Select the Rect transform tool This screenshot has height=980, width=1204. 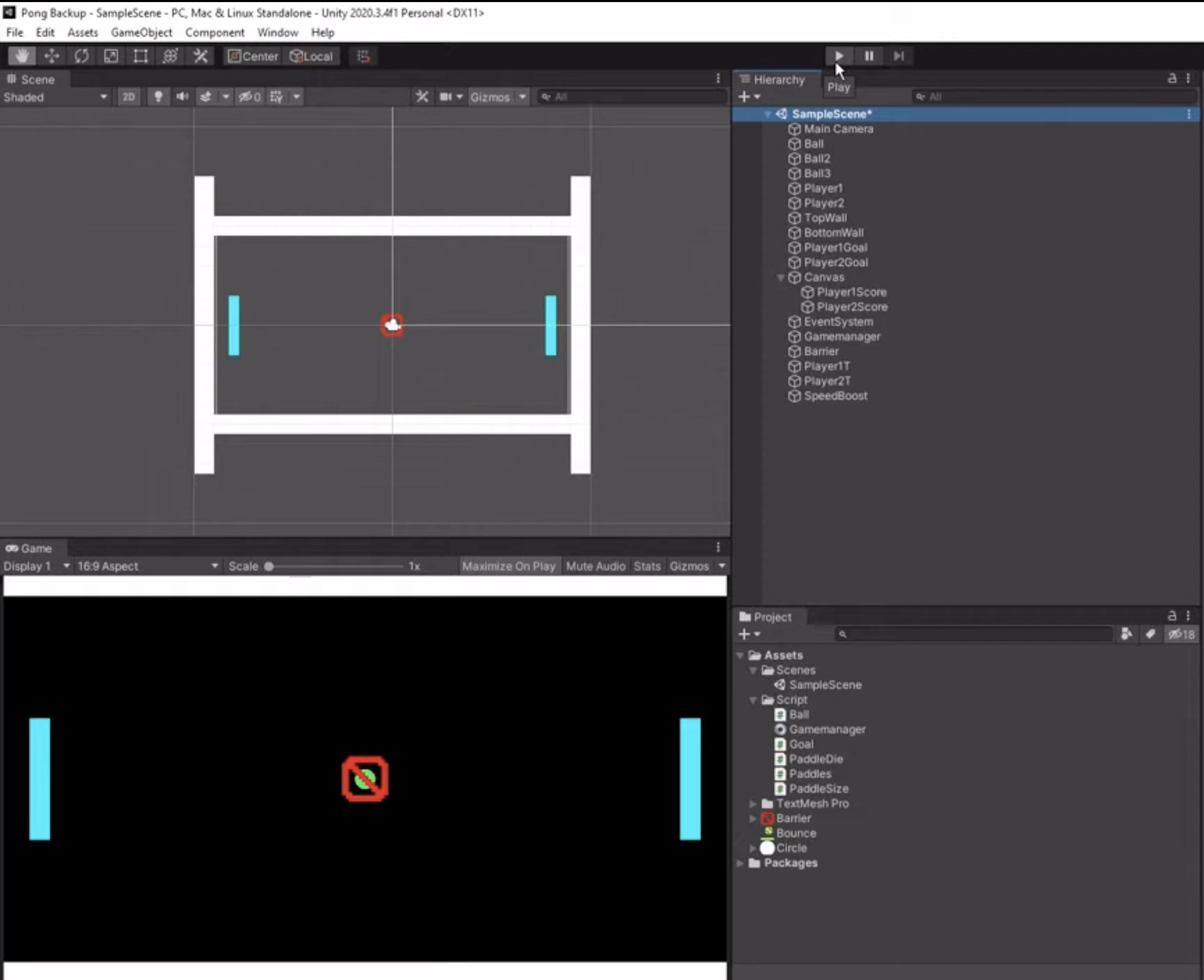tap(140, 56)
